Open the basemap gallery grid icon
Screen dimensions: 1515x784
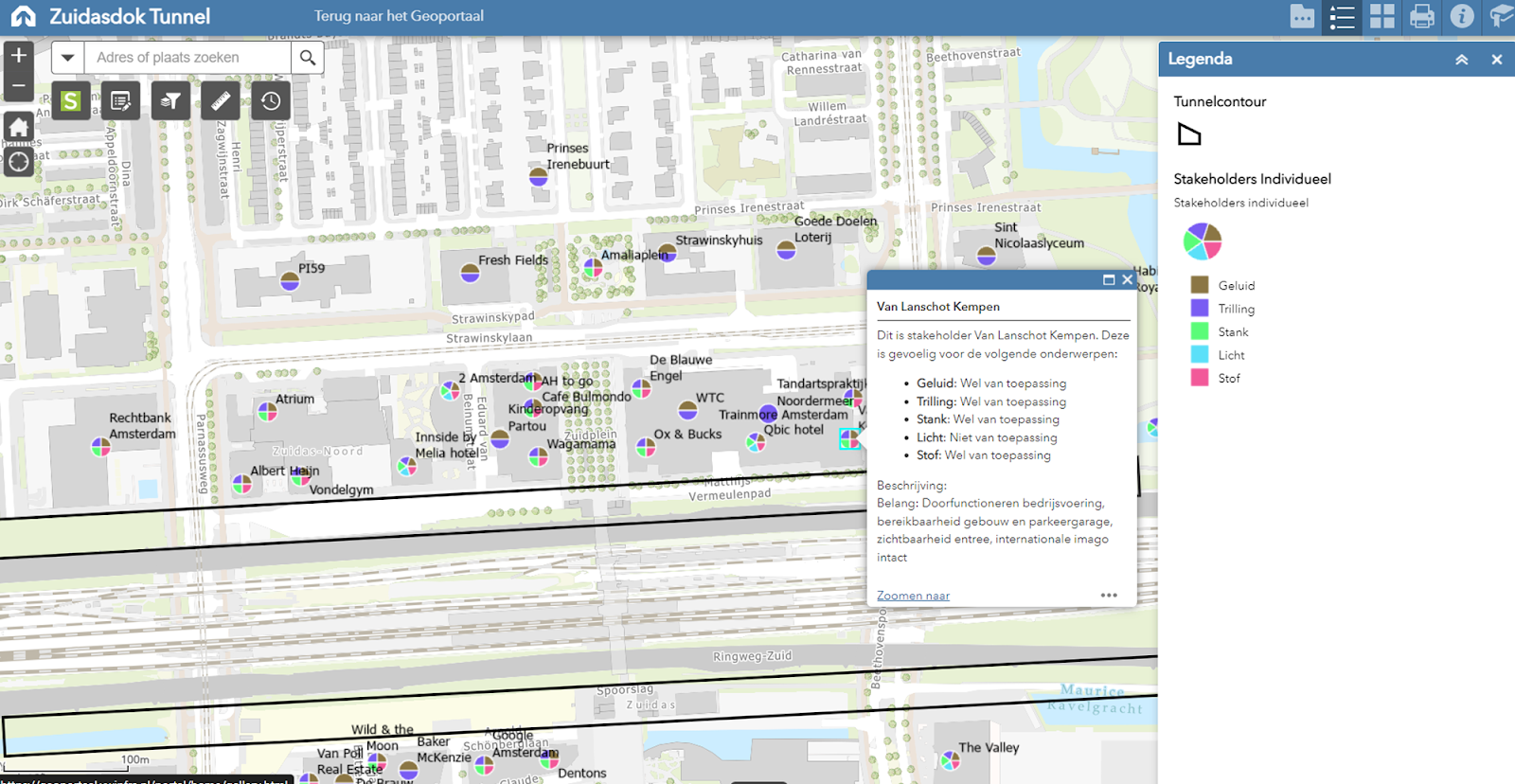[1381, 16]
